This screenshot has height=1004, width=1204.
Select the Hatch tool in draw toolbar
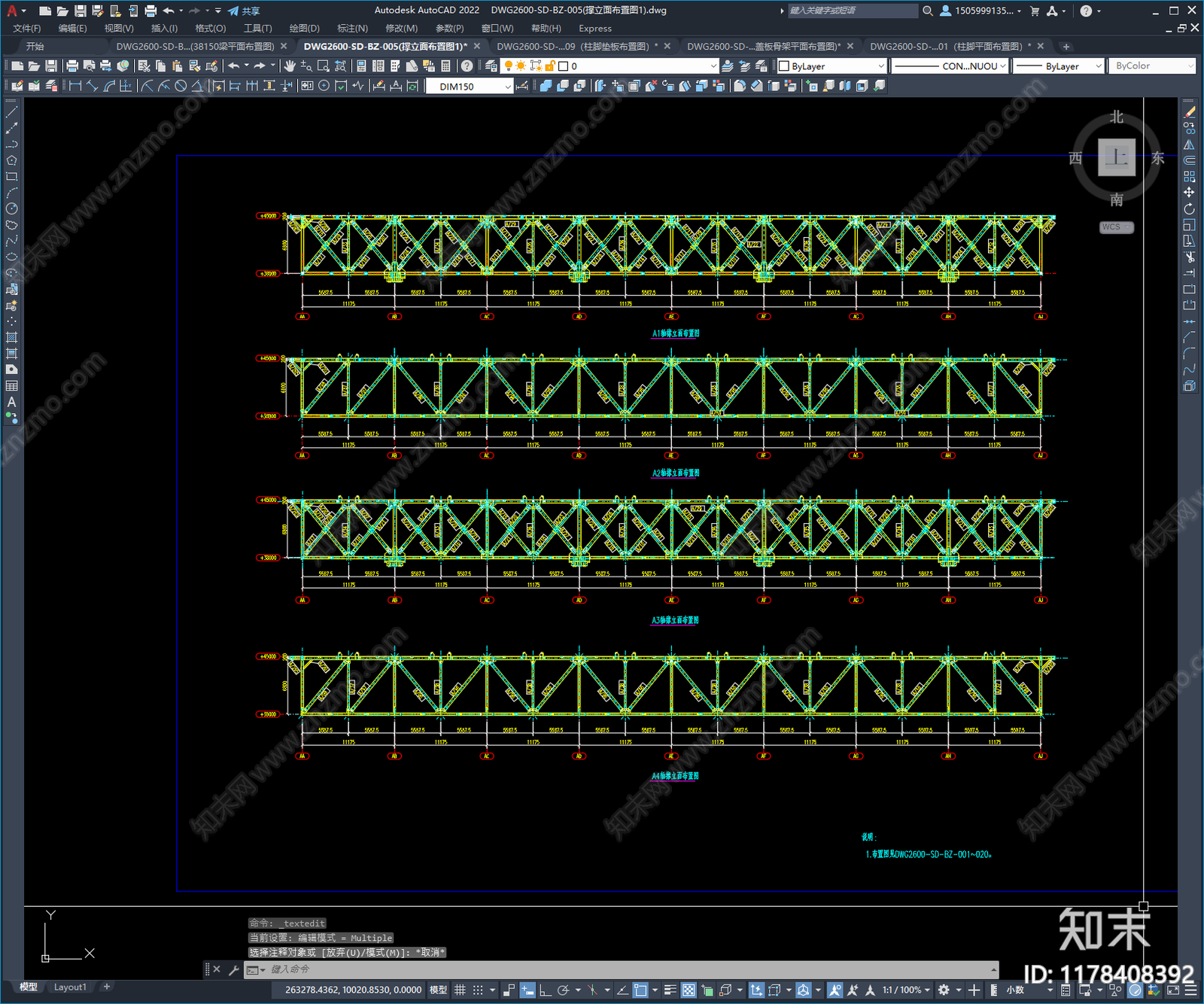11,338
